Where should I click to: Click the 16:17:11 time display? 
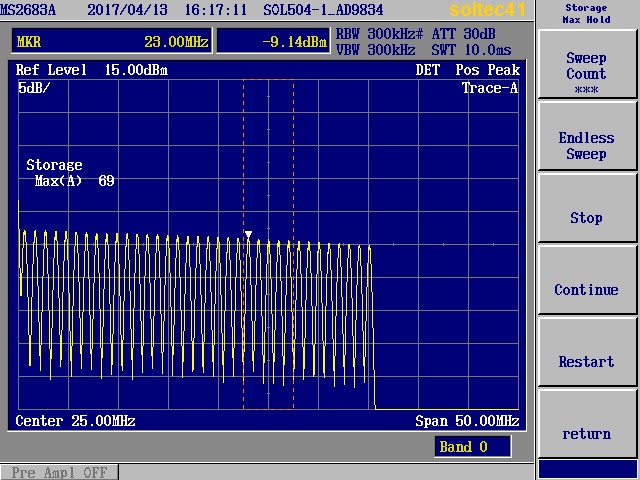pyautogui.click(x=216, y=10)
